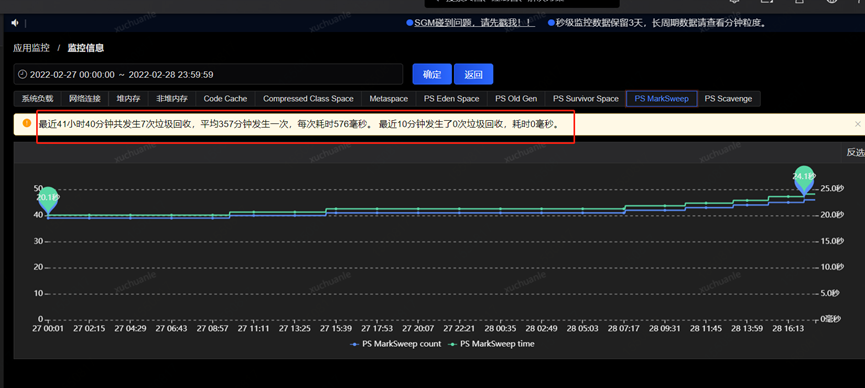Toggle PS MarkSweep count legend series
The width and height of the screenshot is (865, 388).
click(x=396, y=344)
